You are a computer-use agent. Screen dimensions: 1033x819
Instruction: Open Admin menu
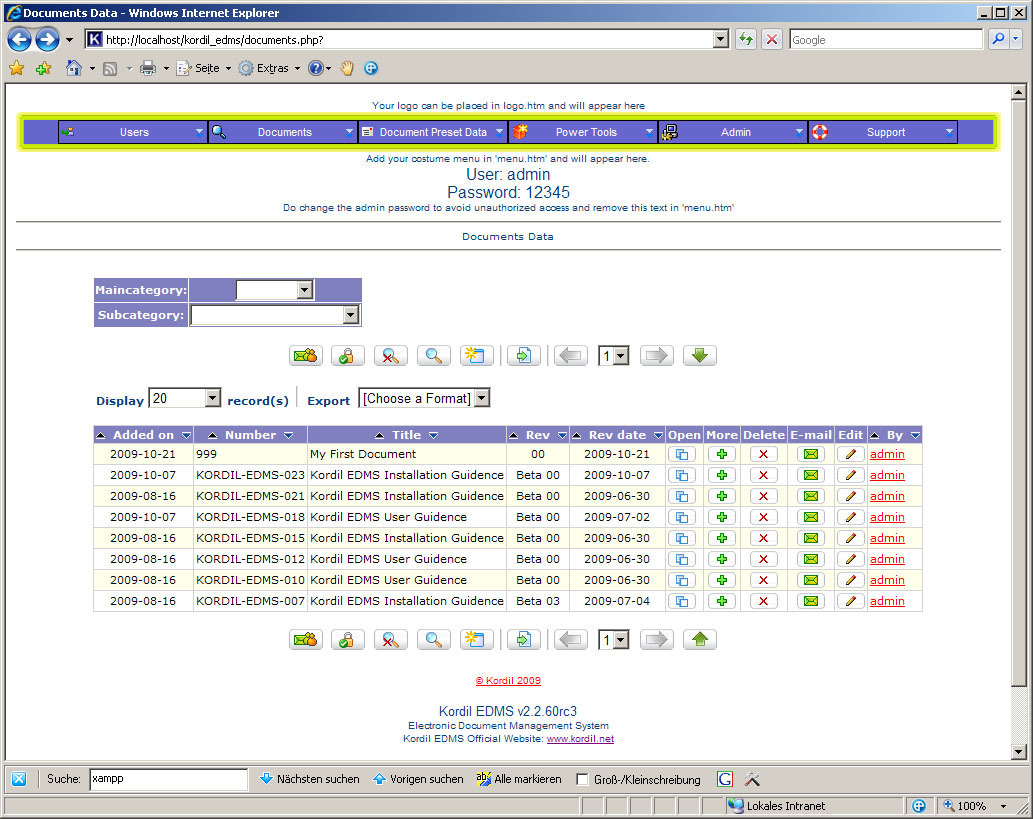[x=733, y=132]
